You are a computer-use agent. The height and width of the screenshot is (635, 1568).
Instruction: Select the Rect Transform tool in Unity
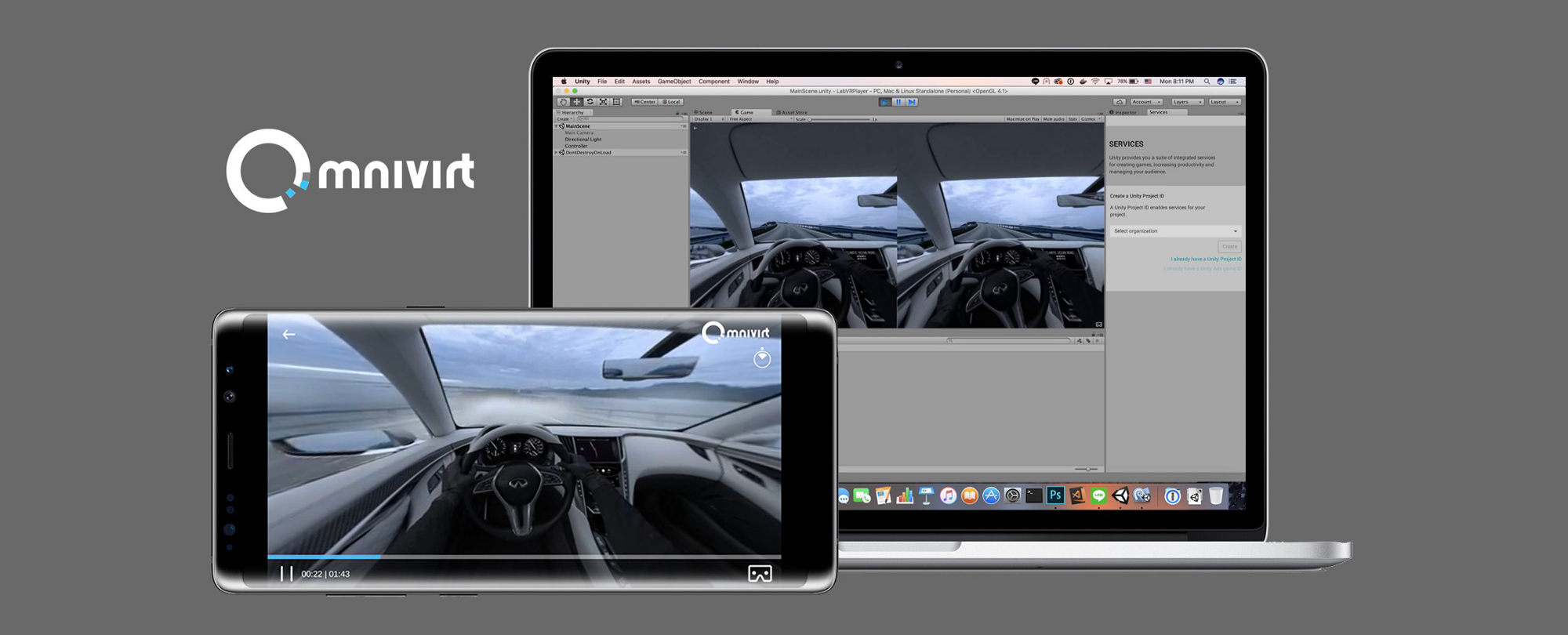pyautogui.click(x=616, y=102)
